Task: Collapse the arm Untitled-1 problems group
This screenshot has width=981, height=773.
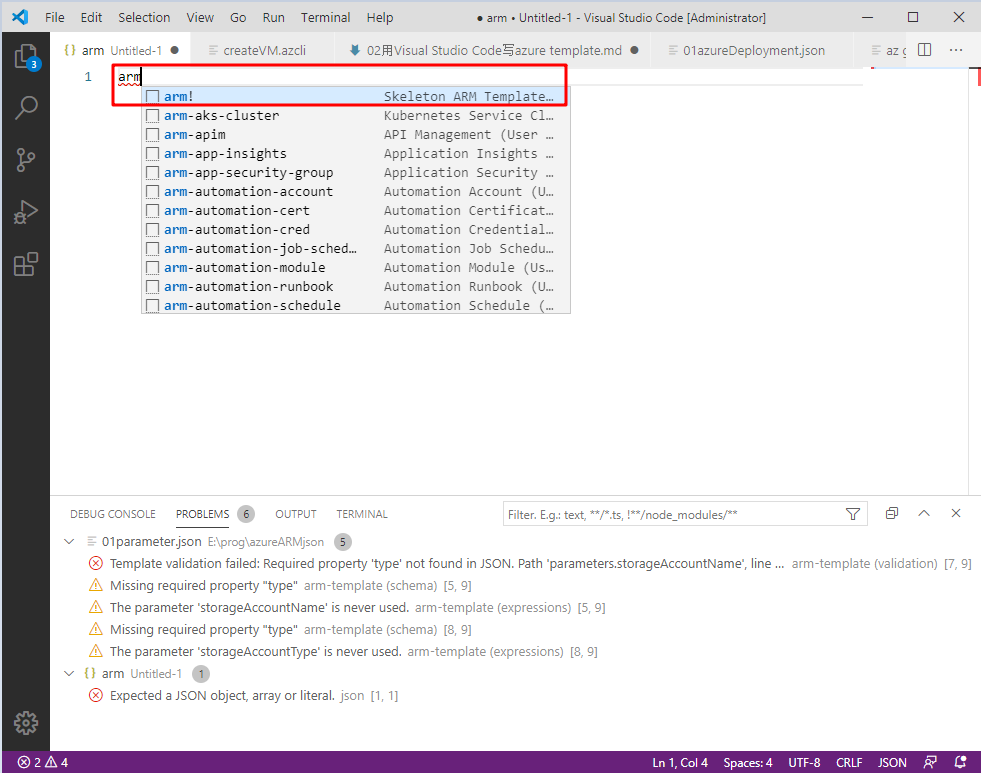Action: coord(69,674)
